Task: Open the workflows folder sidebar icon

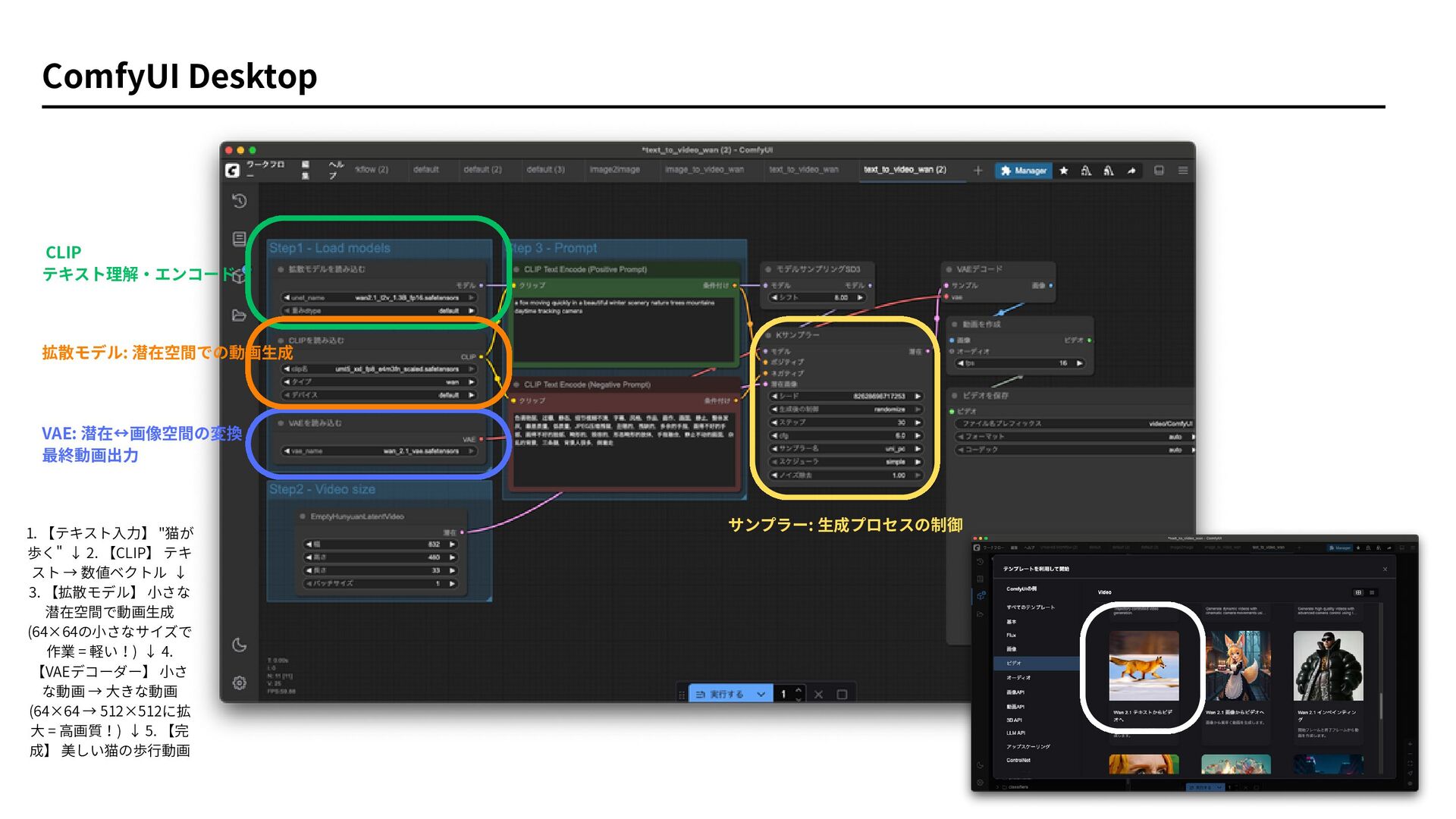Action: (240, 315)
